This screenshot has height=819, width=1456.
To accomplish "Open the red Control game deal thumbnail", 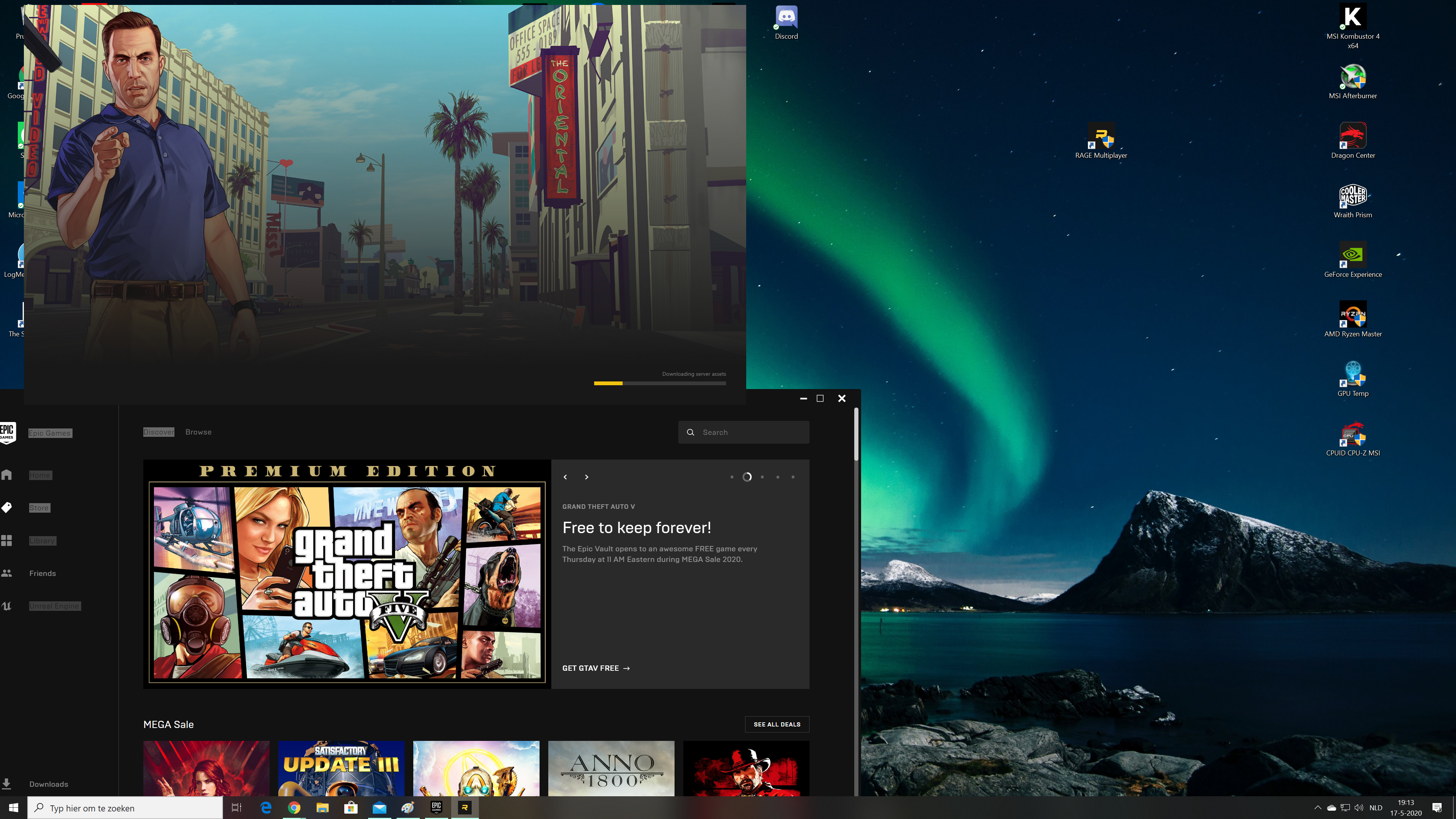I will coord(206,769).
